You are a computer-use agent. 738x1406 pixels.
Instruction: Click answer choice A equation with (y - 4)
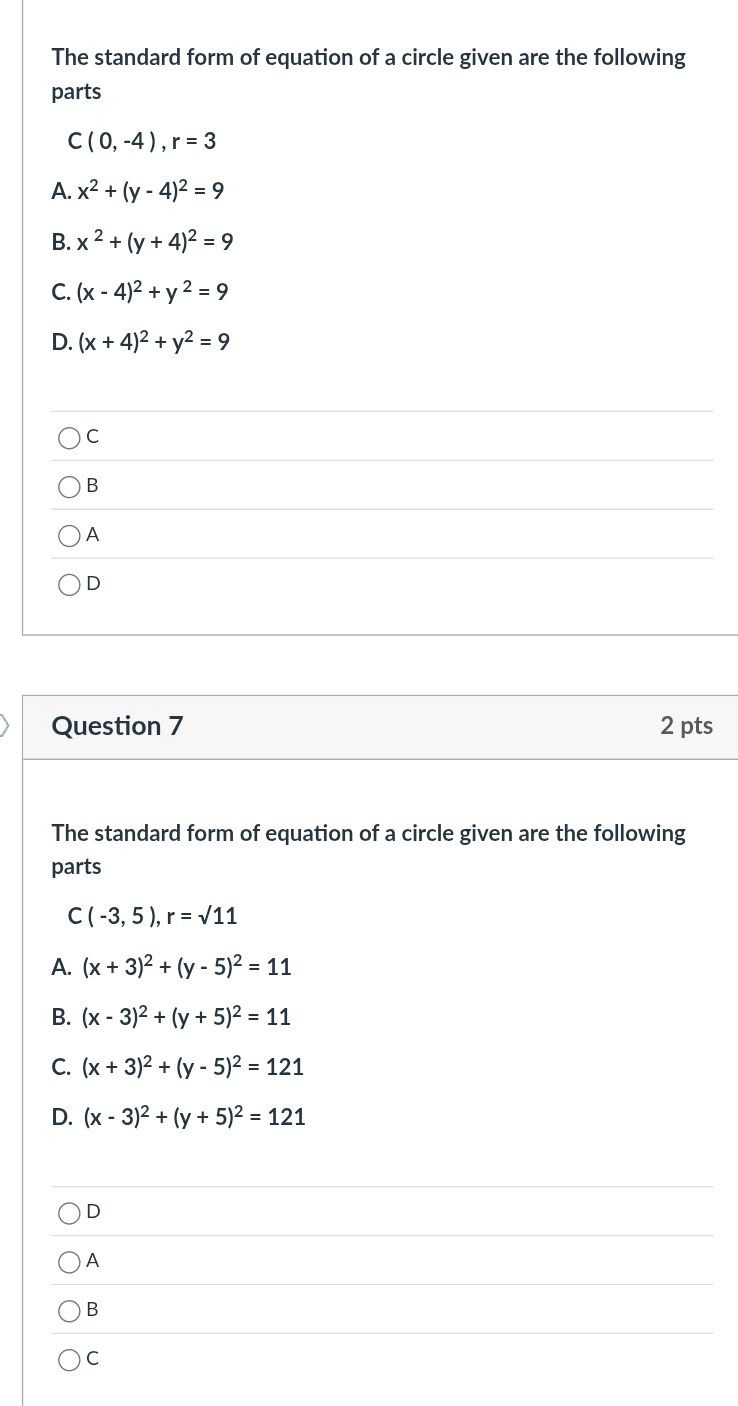tap(138, 191)
